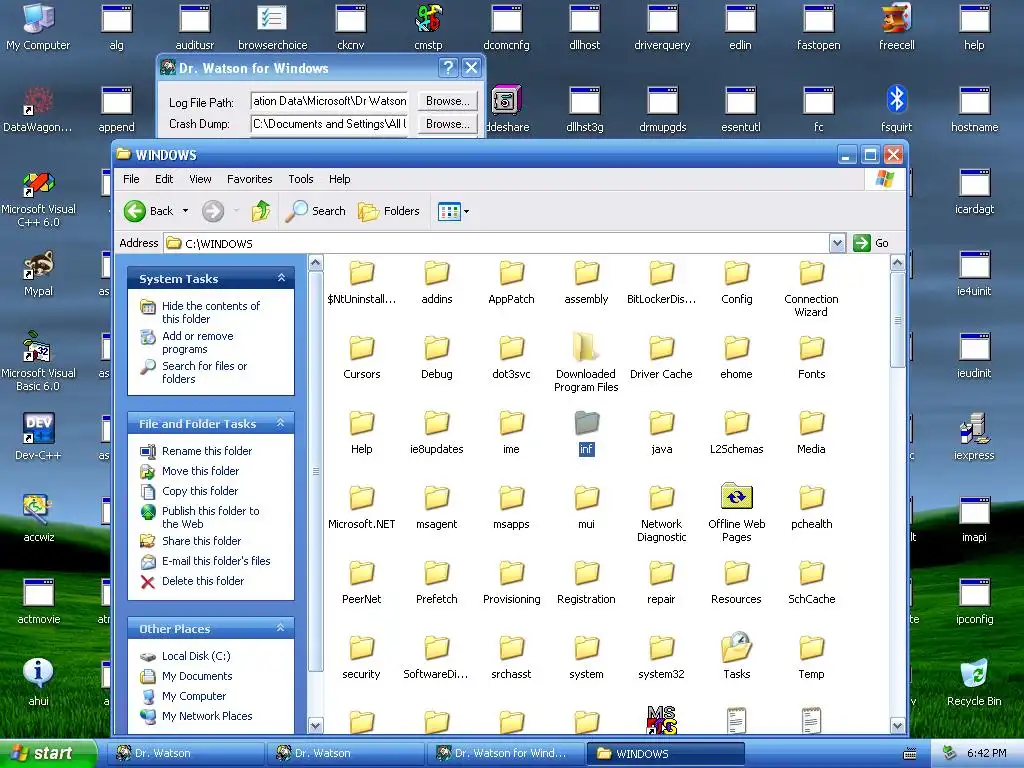The height and width of the screenshot is (768, 1024).
Task: Select Microsoft Visual Basic 6.0 shortcut
Action: click(x=38, y=363)
